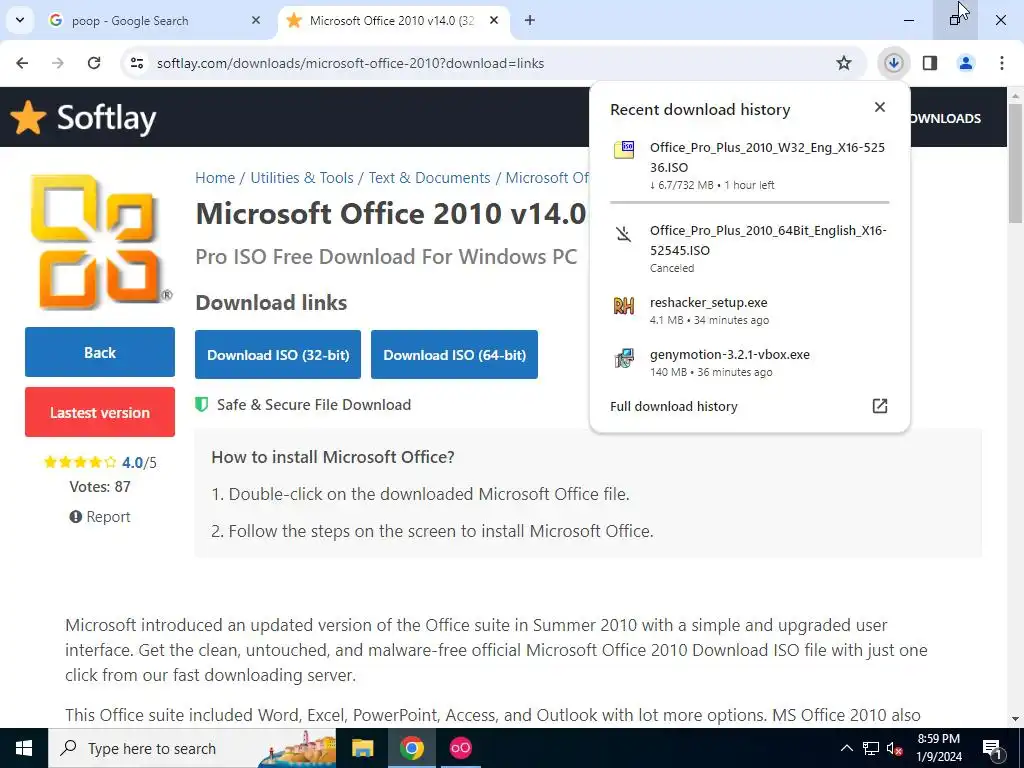Click the Softlay site name
This screenshot has height=768, width=1024.
(x=106, y=118)
